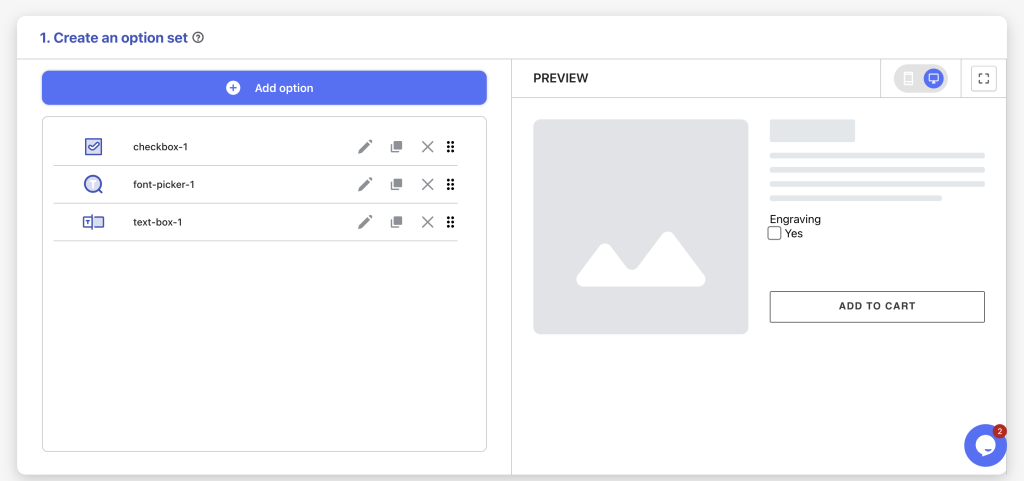Duplicate the font-picker-1 option
The image size is (1024, 481).
coord(396,185)
